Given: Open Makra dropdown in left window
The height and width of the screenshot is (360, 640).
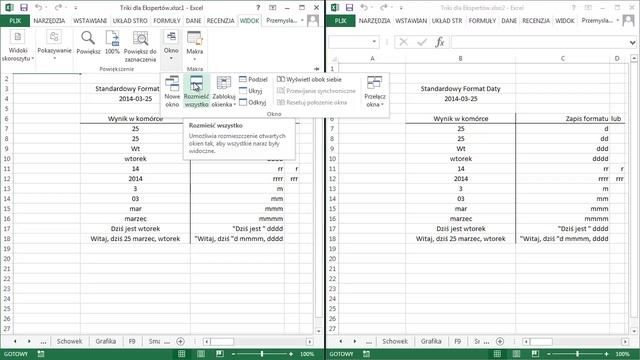Looking at the screenshot, I should (x=195, y=46).
